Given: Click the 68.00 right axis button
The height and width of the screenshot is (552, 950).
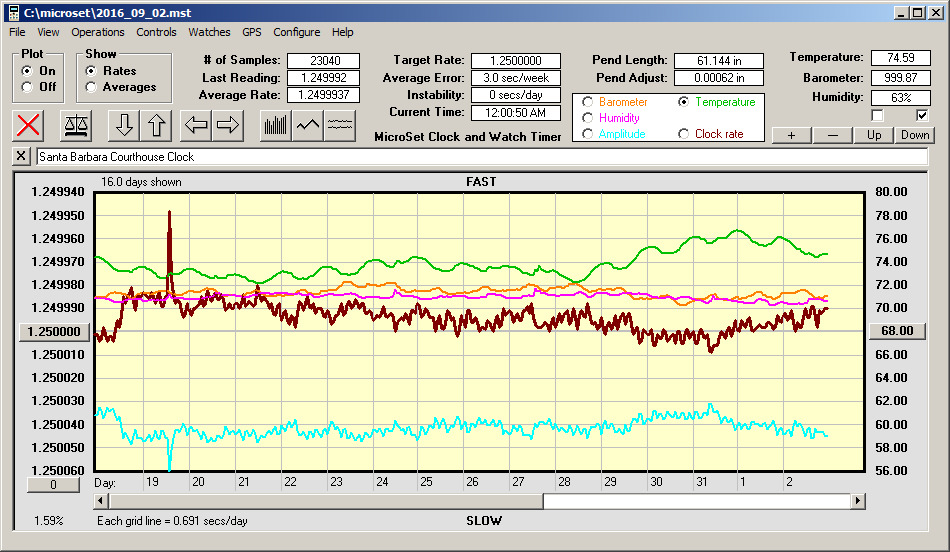Looking at the screenshot, I should [x=897, y=331].
